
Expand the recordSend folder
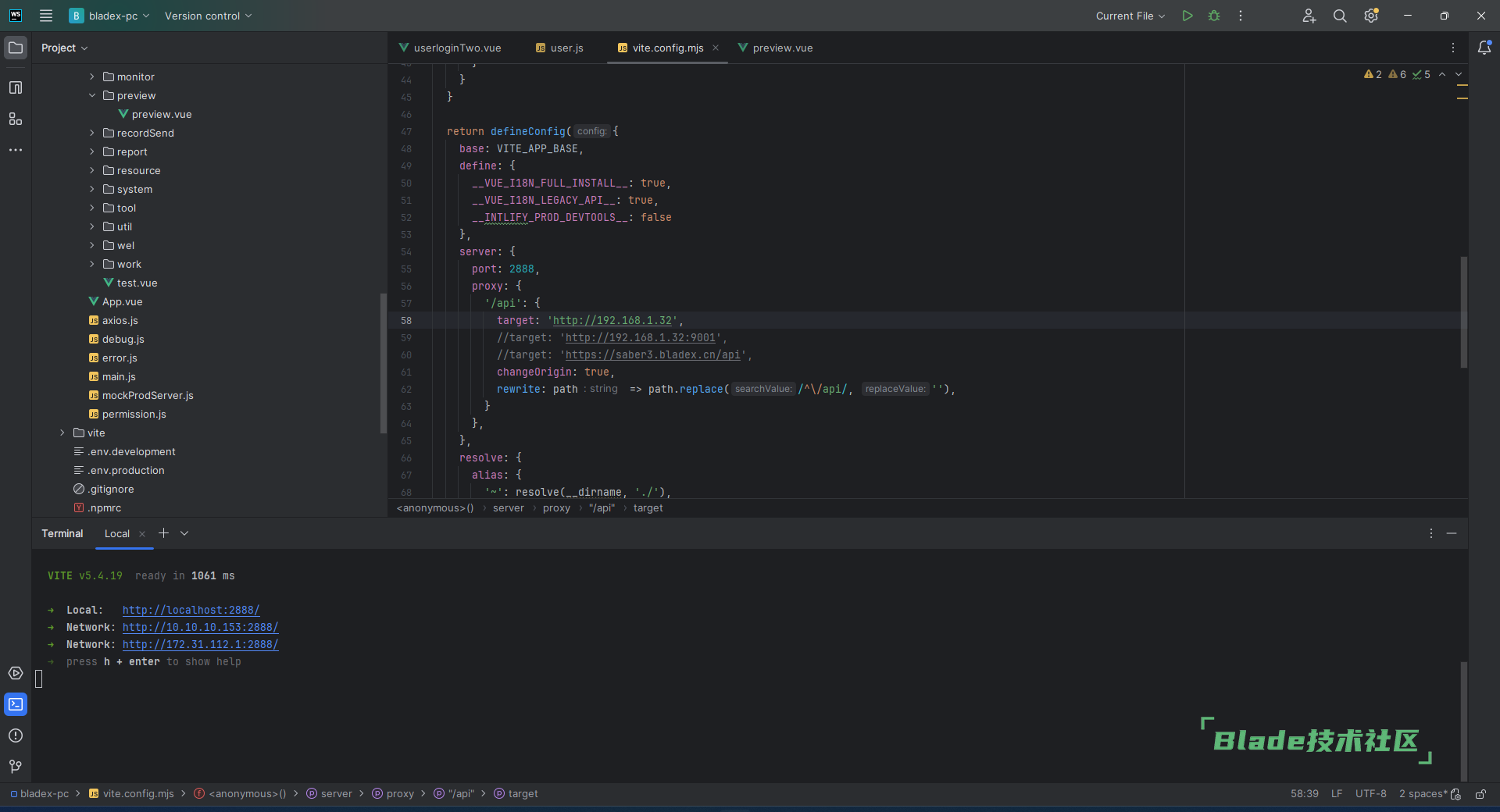click(91, 133)
